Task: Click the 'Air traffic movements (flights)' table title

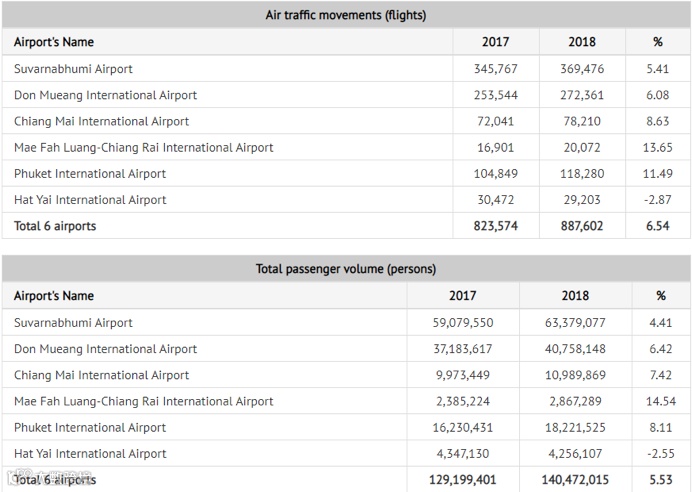Action: tap(345, 15)
